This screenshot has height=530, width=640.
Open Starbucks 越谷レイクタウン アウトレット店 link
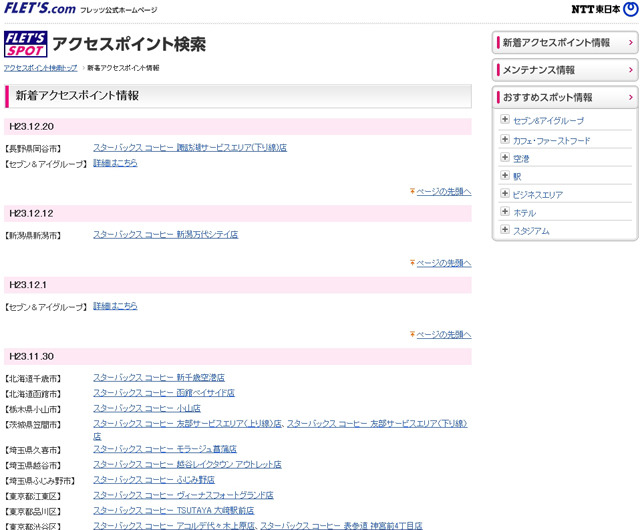[x=187, y=464]
